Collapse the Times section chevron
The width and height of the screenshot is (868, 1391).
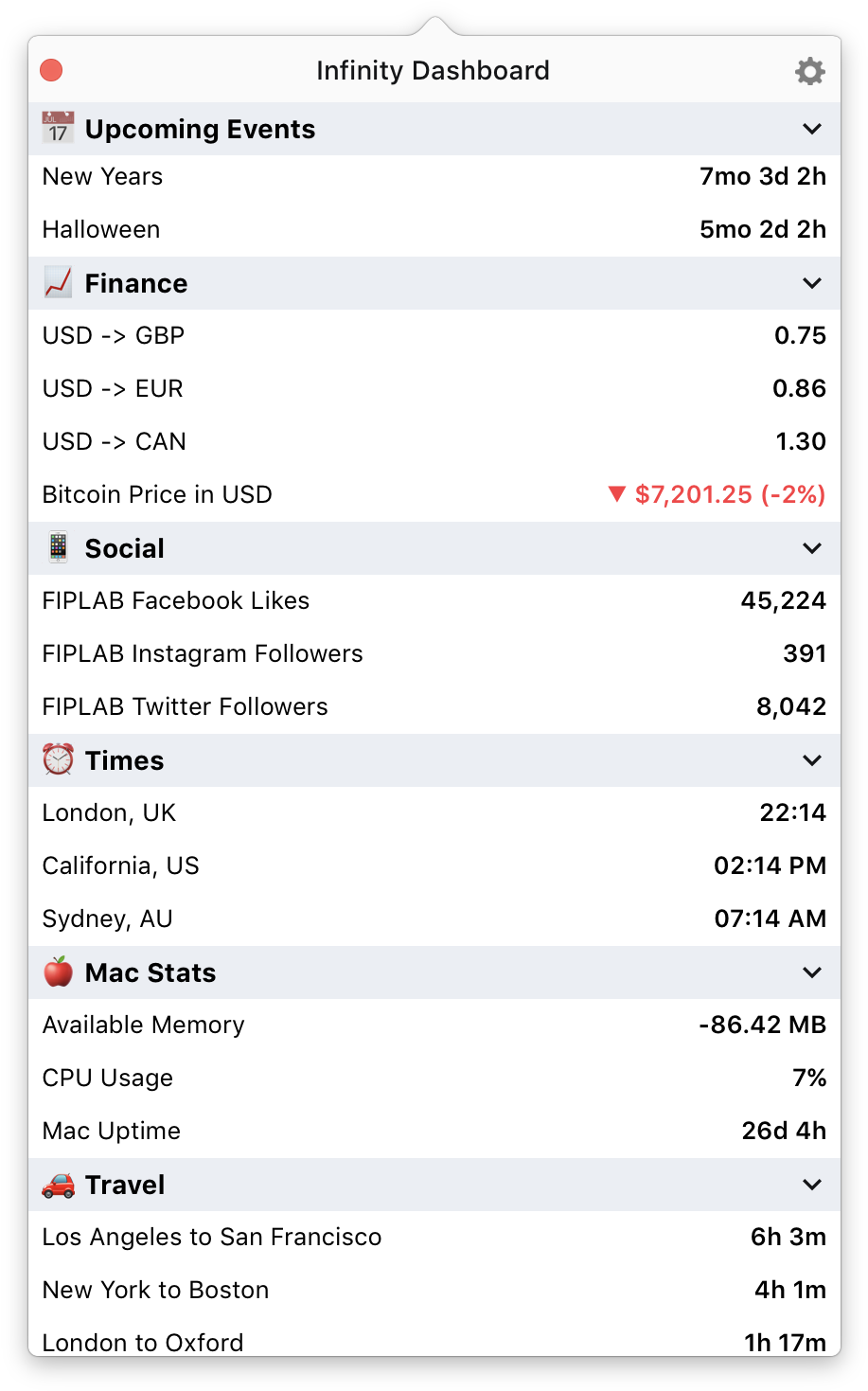tap(811, 760)
